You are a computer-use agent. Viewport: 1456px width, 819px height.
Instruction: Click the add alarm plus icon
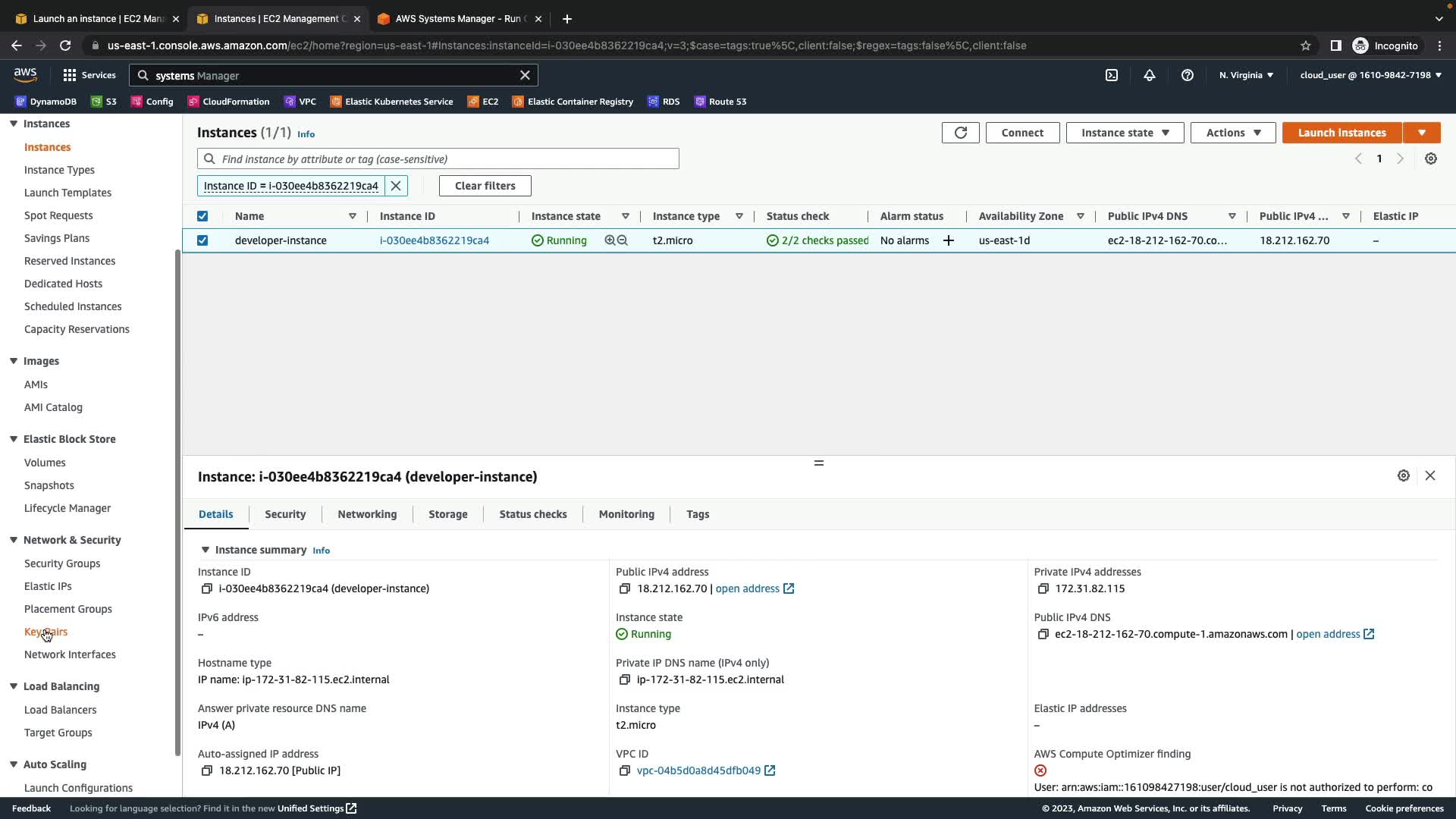[x=948, y=240]
